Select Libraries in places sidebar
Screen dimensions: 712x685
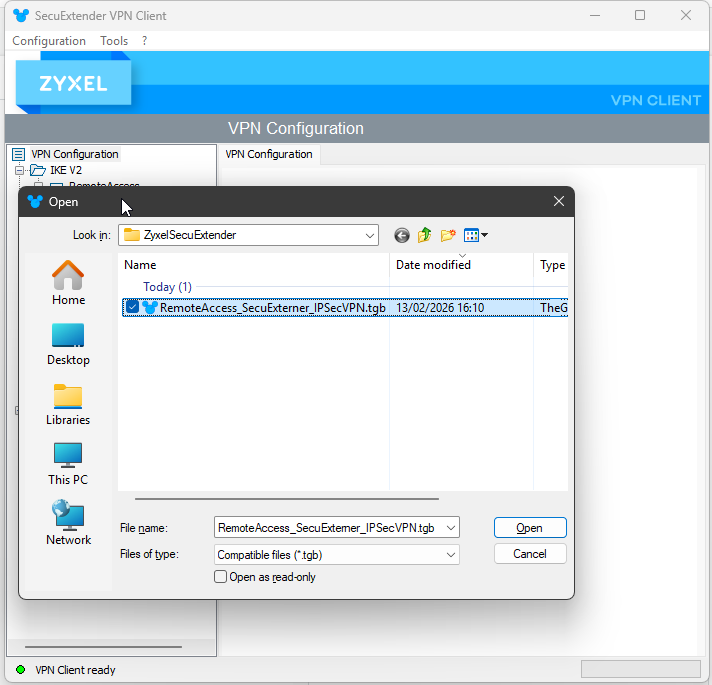point(68,403)
